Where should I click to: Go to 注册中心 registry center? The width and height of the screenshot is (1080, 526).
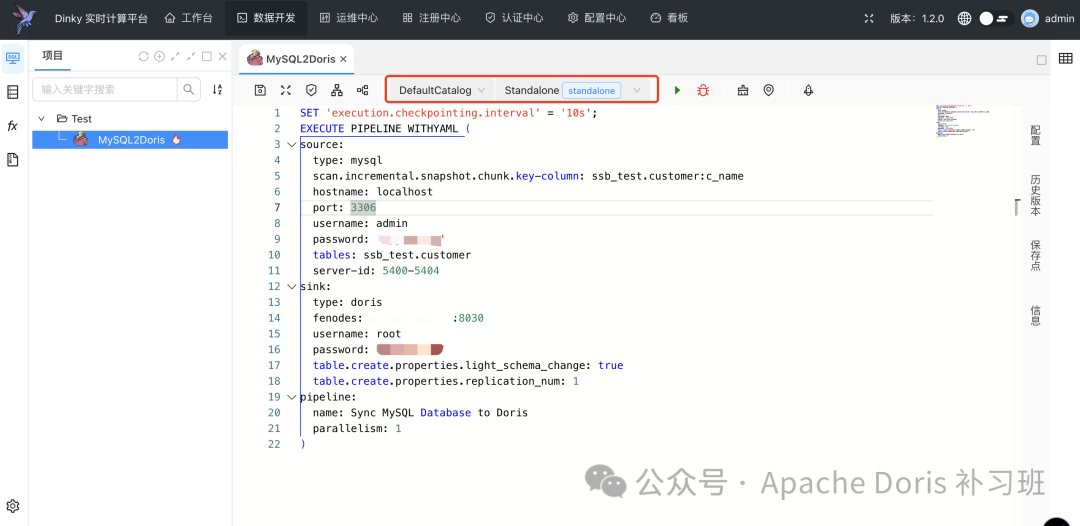click(431, 19)
